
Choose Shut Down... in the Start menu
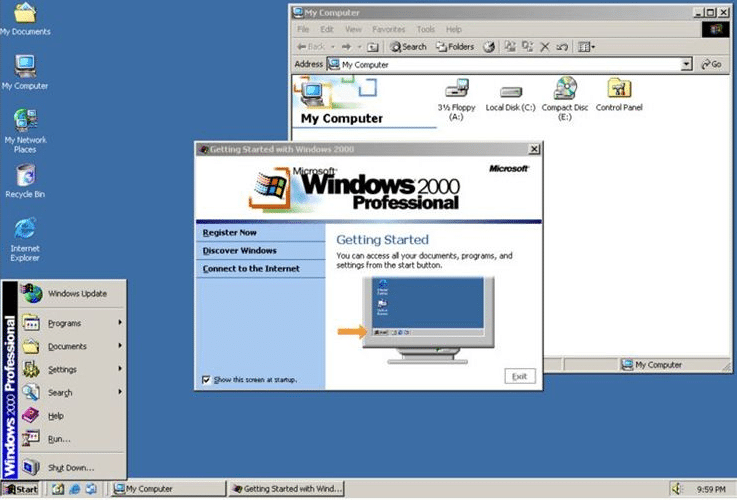tap(72, 468)
